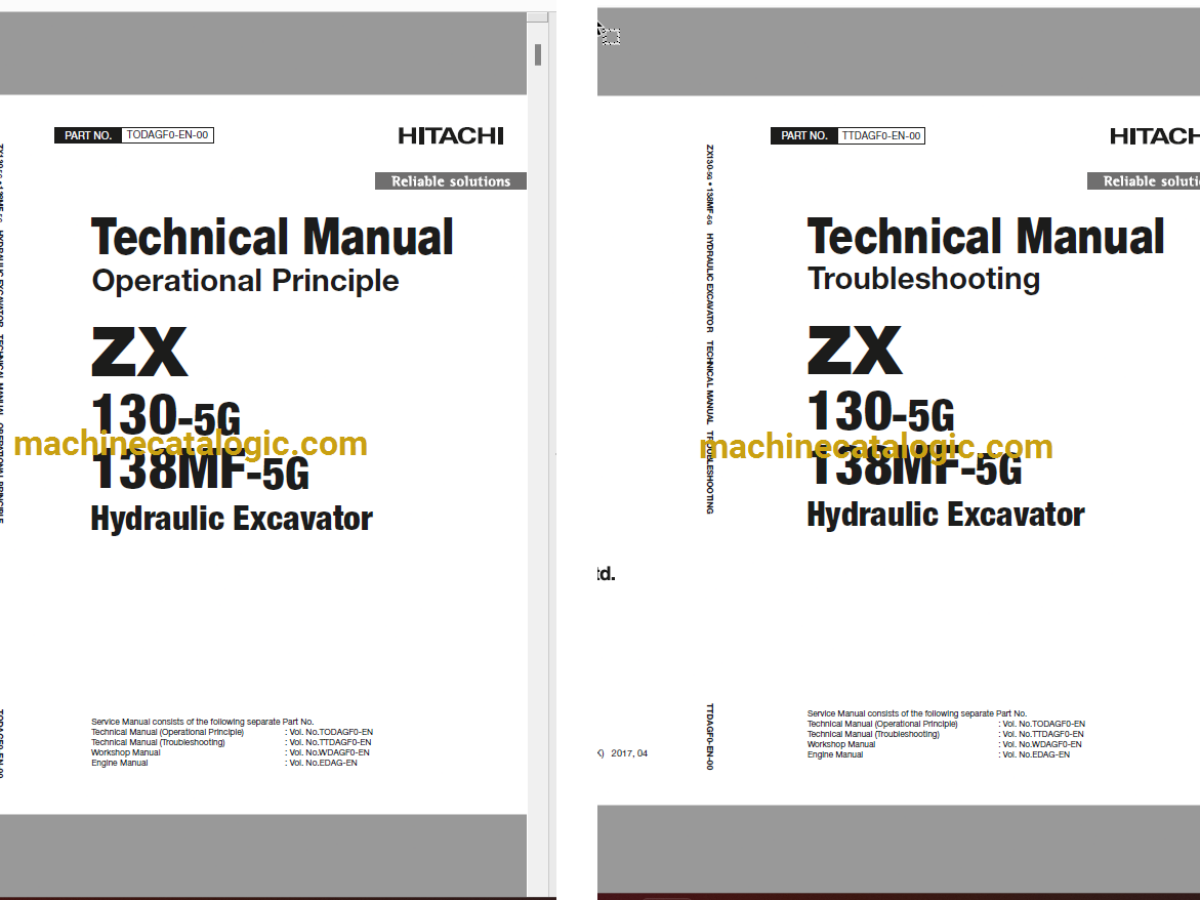Viewport: 1200px width, 900px height.
Task: Click the 2017, 04 date on right page
Action: click(629, 753)
